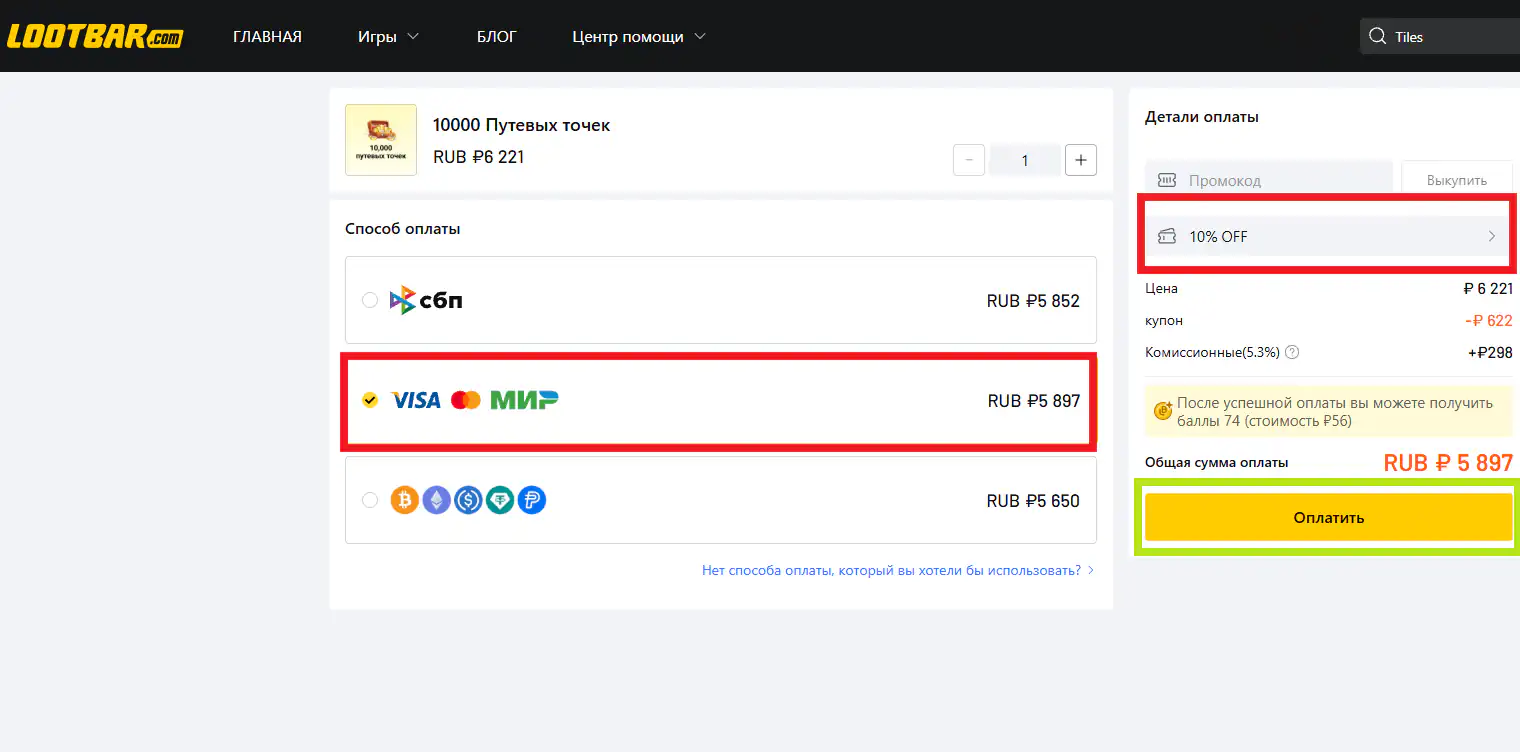The image size is (1520, 752).
Task: Click the Детали оплаты heading
Action: [x=1202, y=117]
